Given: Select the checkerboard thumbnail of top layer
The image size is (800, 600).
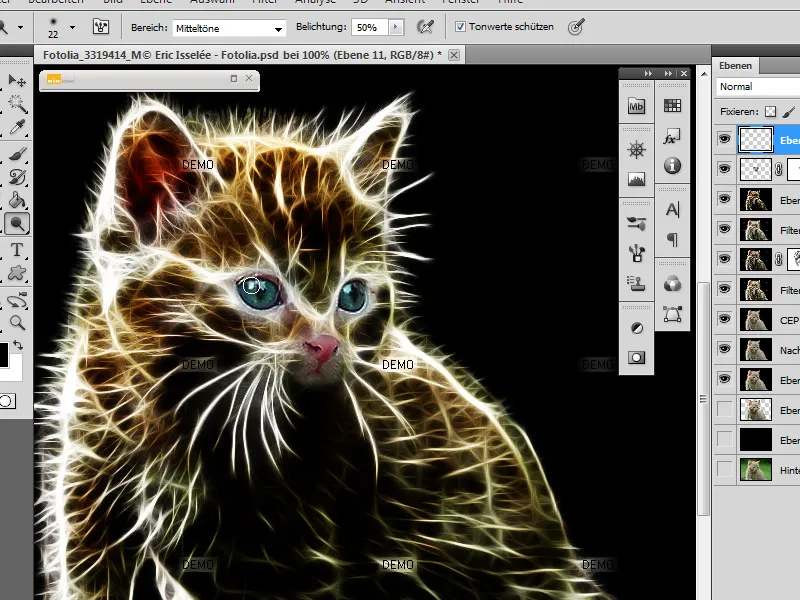Looking at the screenshot, I should point(756,139).
